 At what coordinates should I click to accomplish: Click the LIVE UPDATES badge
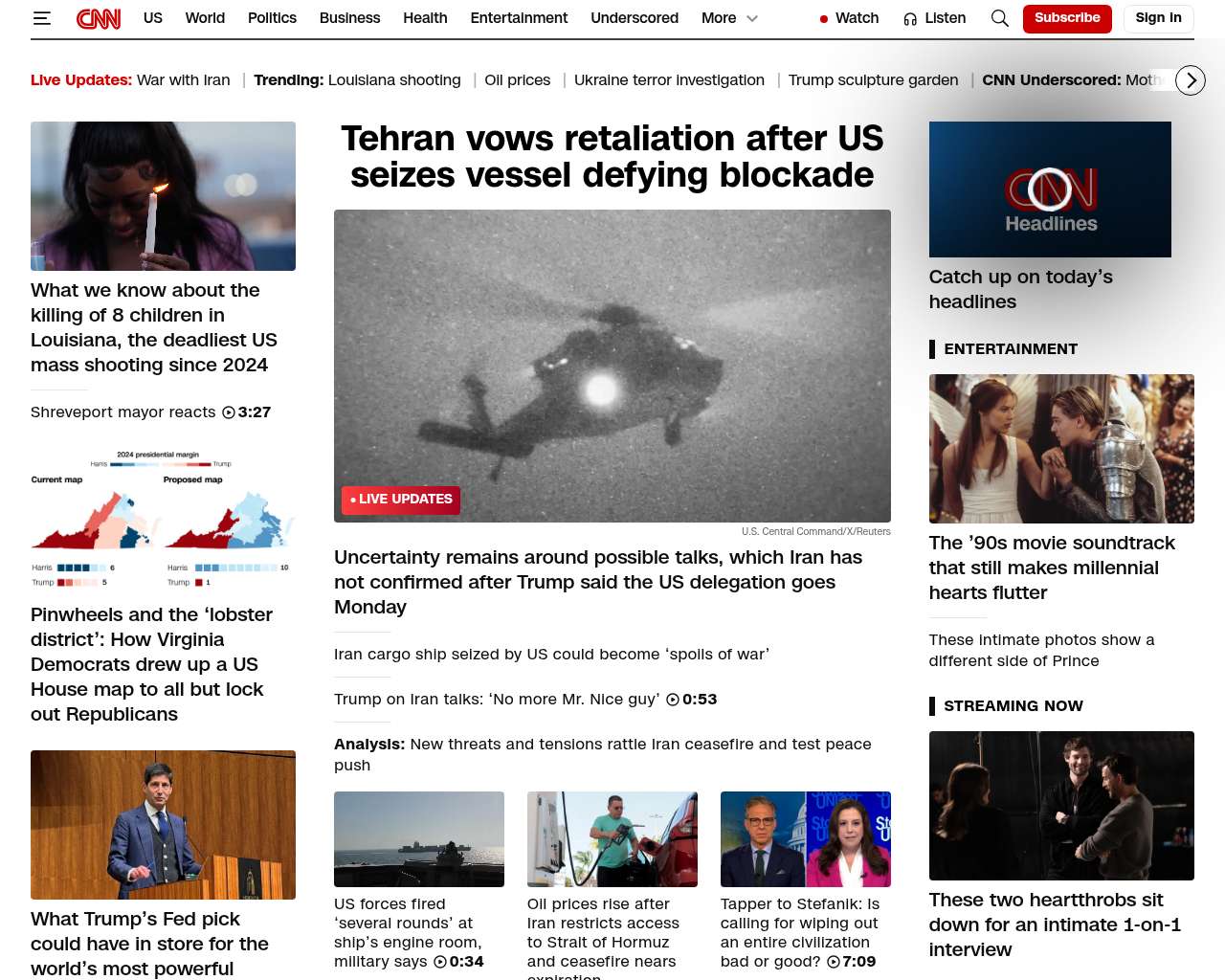pos(401,500)
